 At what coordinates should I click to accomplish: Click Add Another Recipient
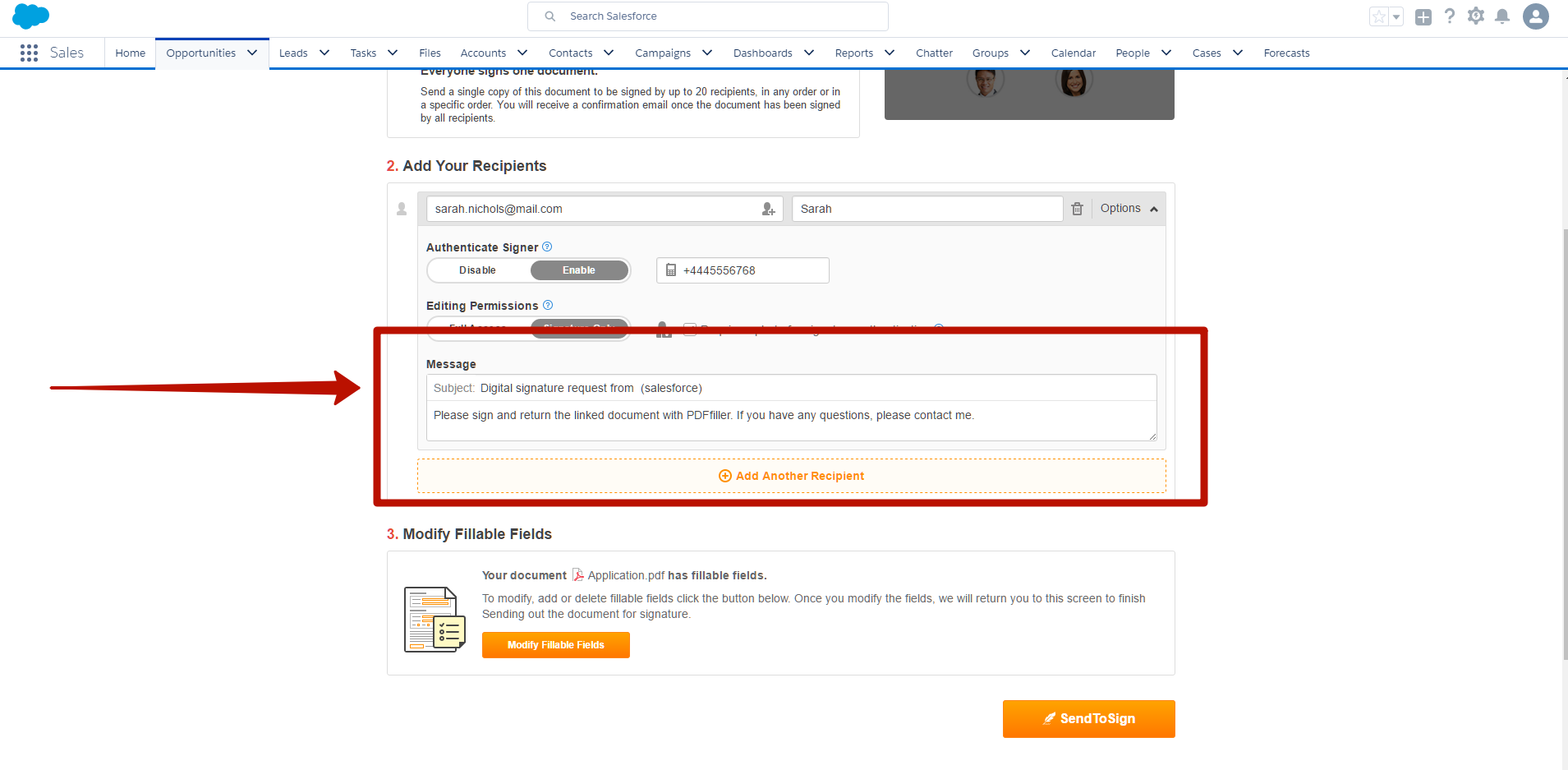pyautogui.click(x=792, y=476)
